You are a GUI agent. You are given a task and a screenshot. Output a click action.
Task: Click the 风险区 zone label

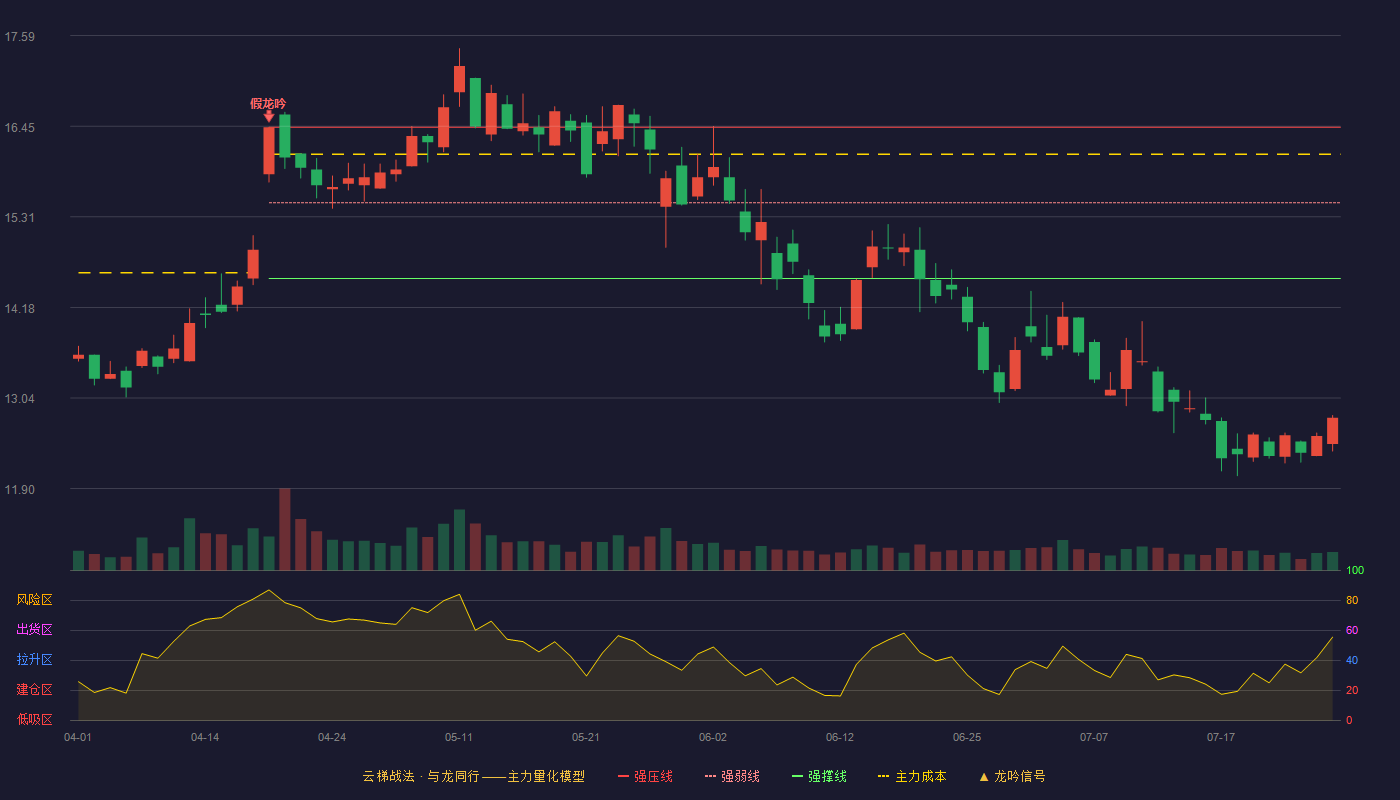click(34, 600)
